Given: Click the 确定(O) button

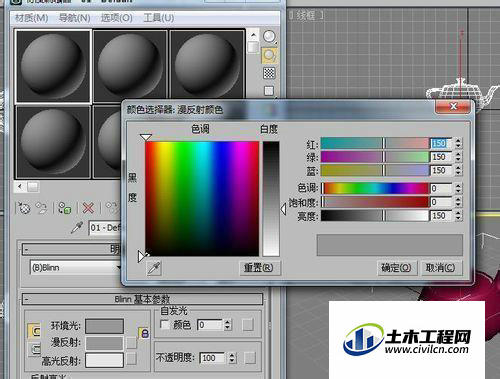Looking at the screenshot, I should [x=396, y=268].
